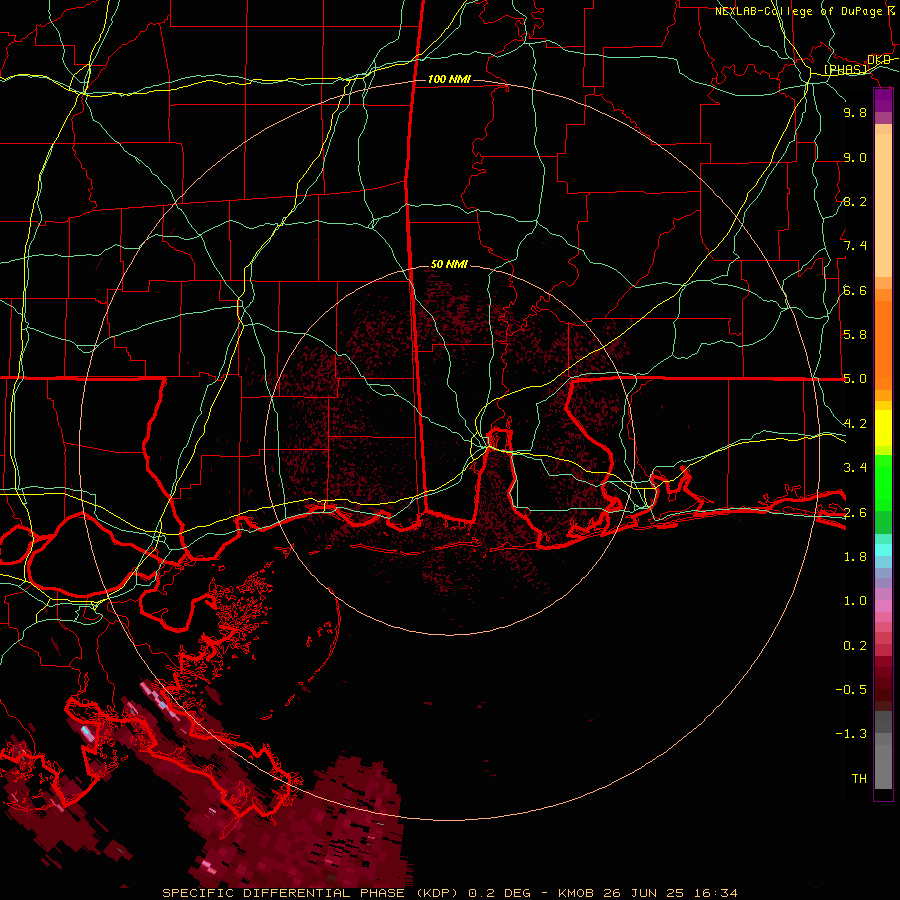Click the orange segment of the color bar

pos(883,345)
